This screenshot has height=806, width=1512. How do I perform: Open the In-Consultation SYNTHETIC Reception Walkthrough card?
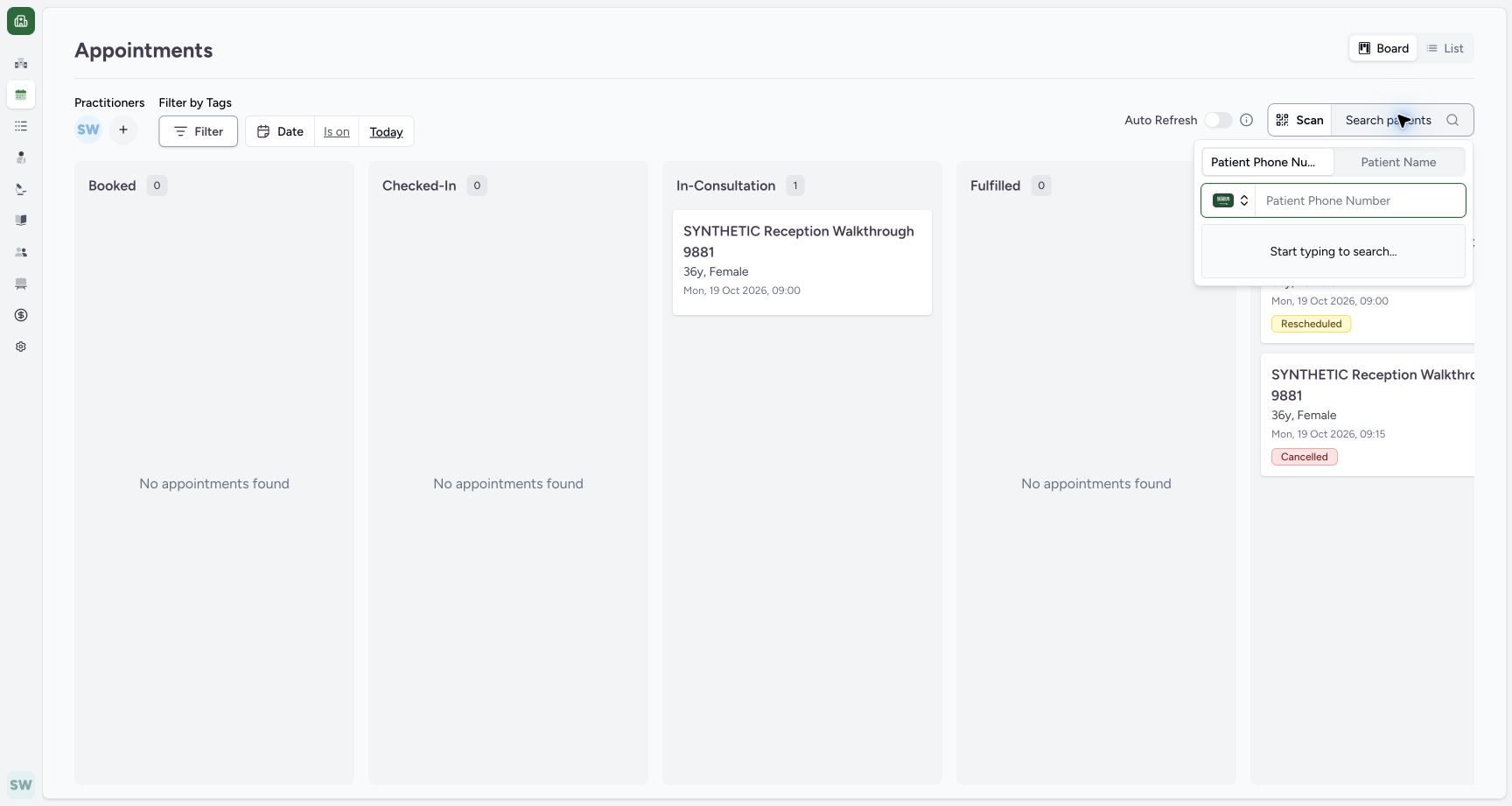tap(802, 262)
